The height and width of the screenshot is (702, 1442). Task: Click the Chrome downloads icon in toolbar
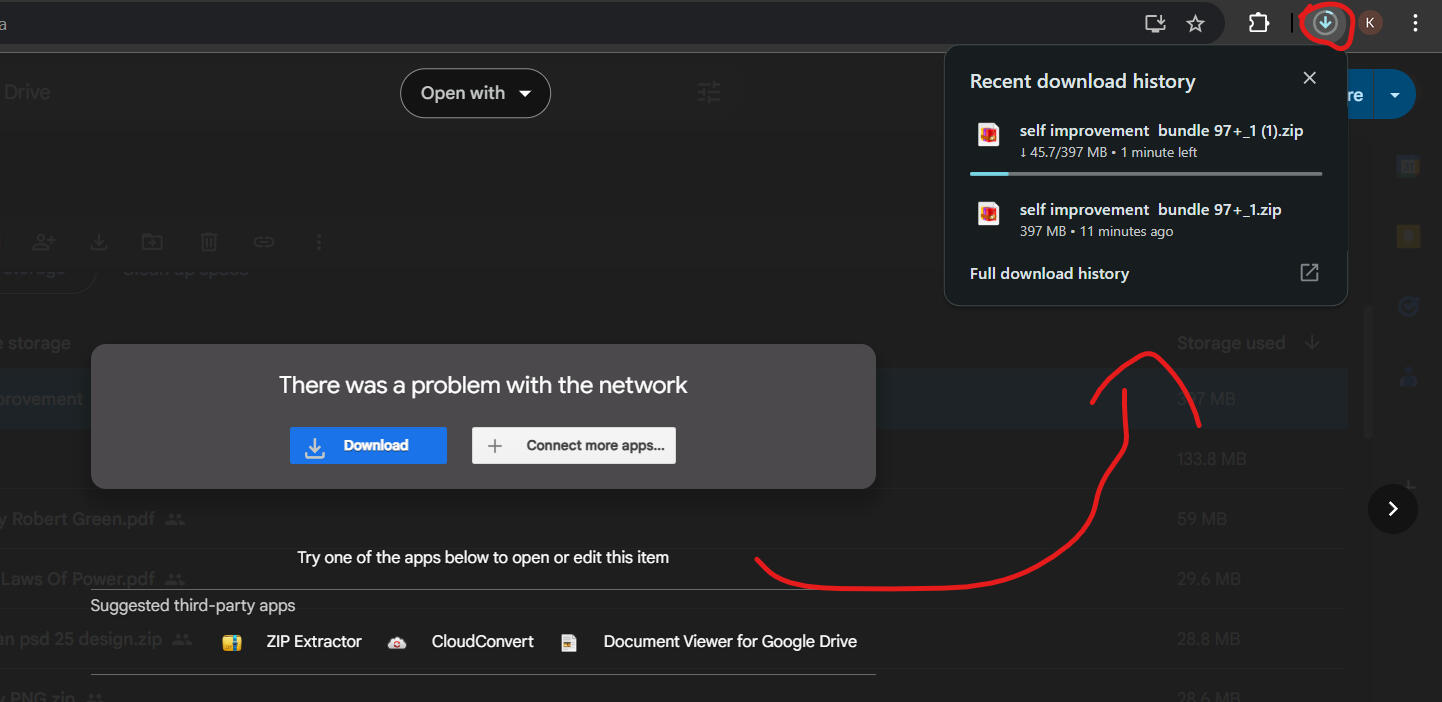[1325, 23]
